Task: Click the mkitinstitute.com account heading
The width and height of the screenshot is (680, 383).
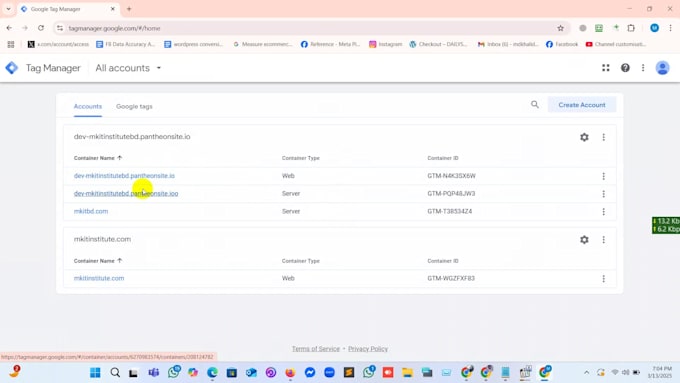Action: coord(102,239)
